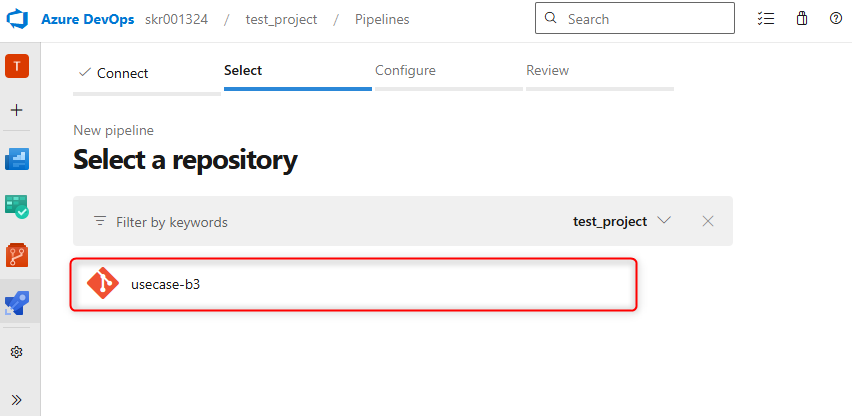
Task: Open the Marketplace shopping bag icon
Action: coord(801,18)
